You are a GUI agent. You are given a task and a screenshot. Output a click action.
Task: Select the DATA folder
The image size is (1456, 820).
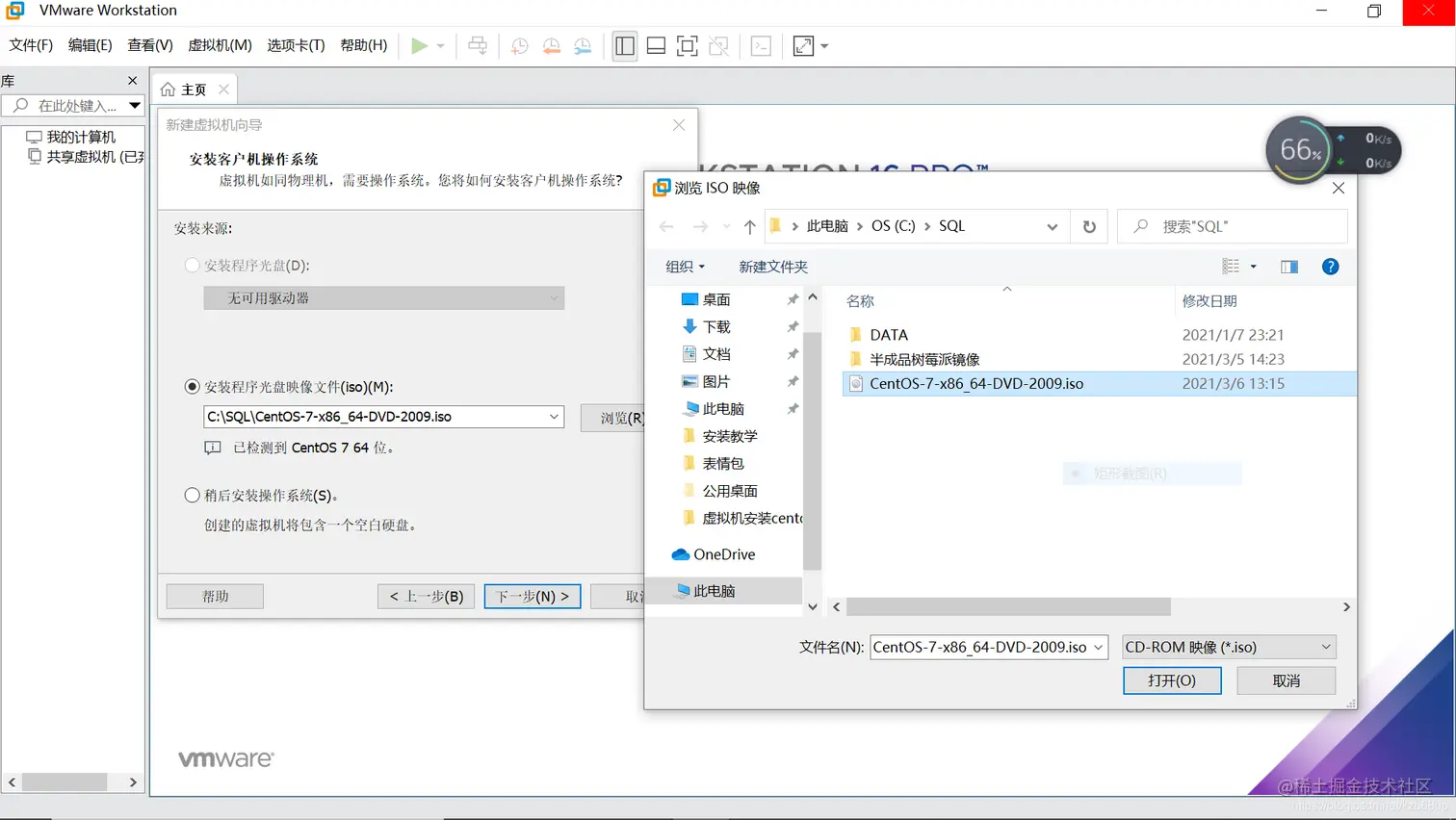[889, 335]
